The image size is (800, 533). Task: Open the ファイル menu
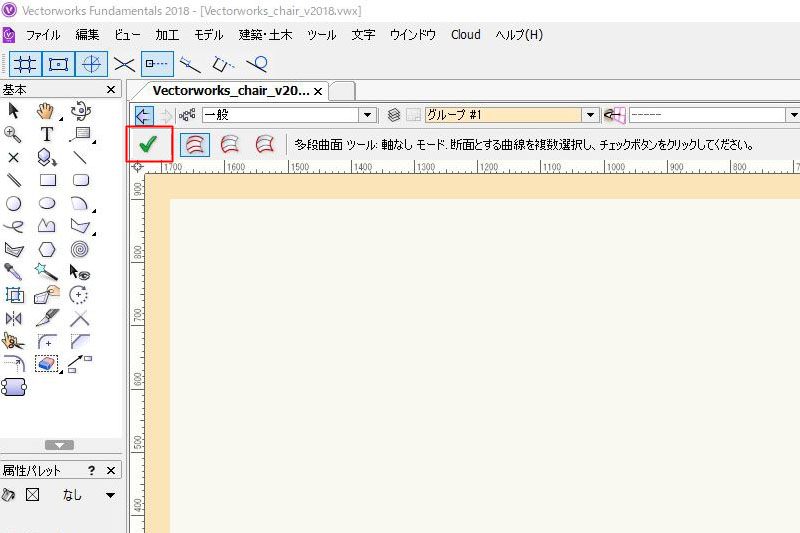click(x=43, y=35)
